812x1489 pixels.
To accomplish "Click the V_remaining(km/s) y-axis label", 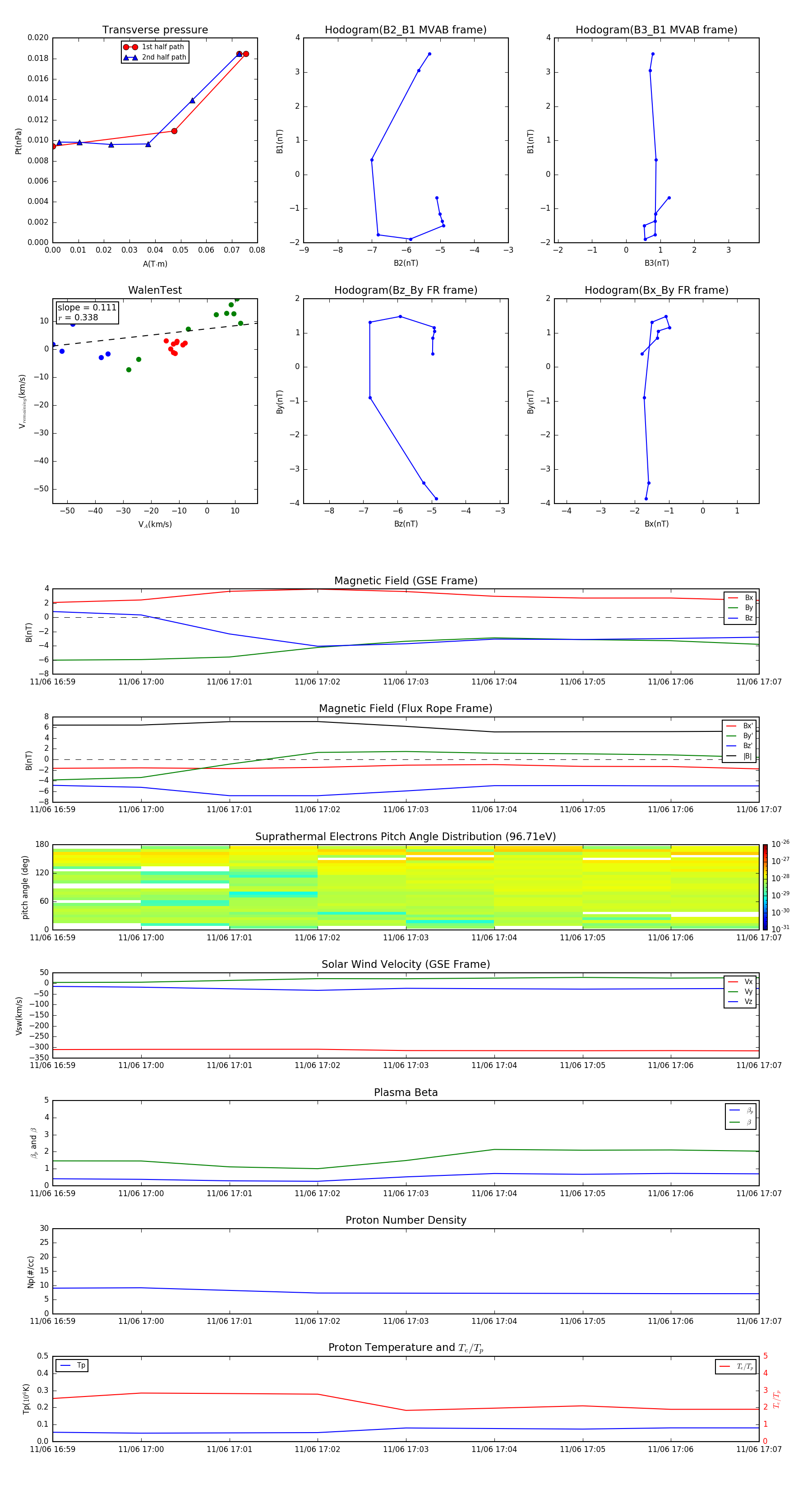I will tap(23, 401).
